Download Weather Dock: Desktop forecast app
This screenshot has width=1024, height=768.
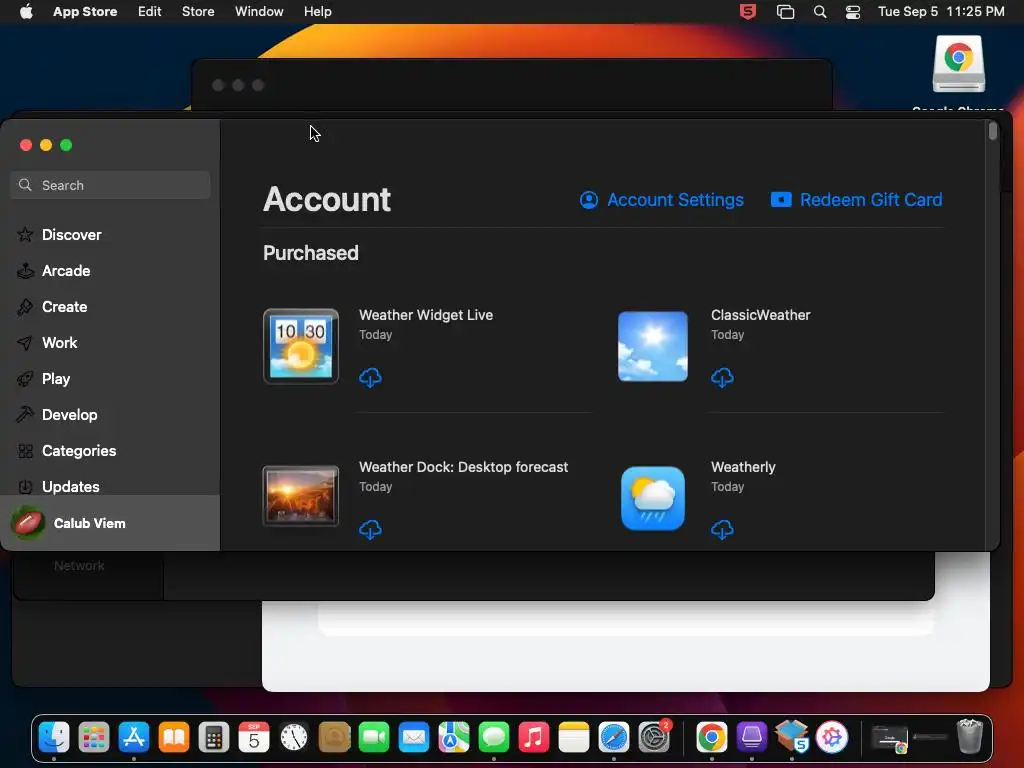click(x=370, y=529)
